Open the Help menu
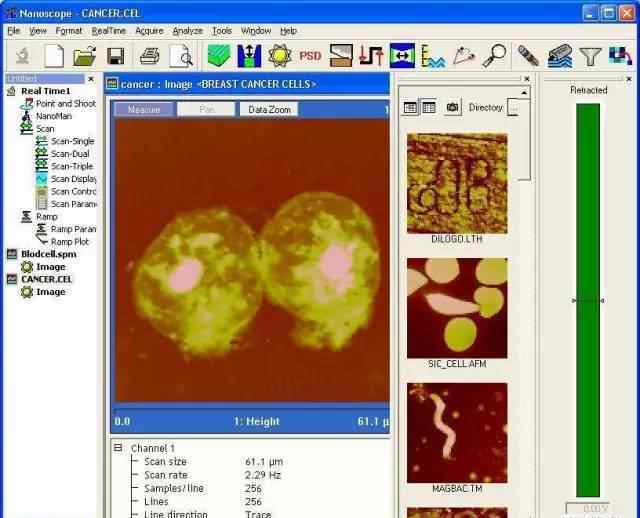Image resolution: width=640 pixels, height=518 pixels. click(x=288, y=31)
